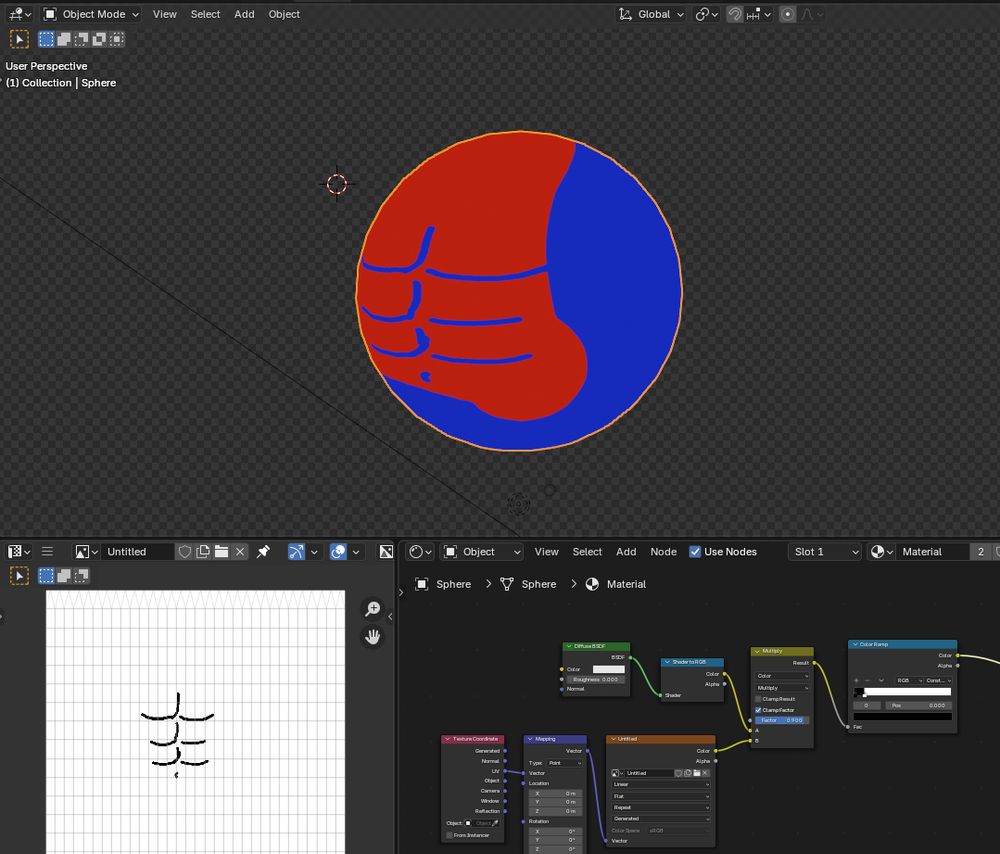Click the Sphere breadcrumb in the shader editor path

pyautogui.click(x=454, y=584)
